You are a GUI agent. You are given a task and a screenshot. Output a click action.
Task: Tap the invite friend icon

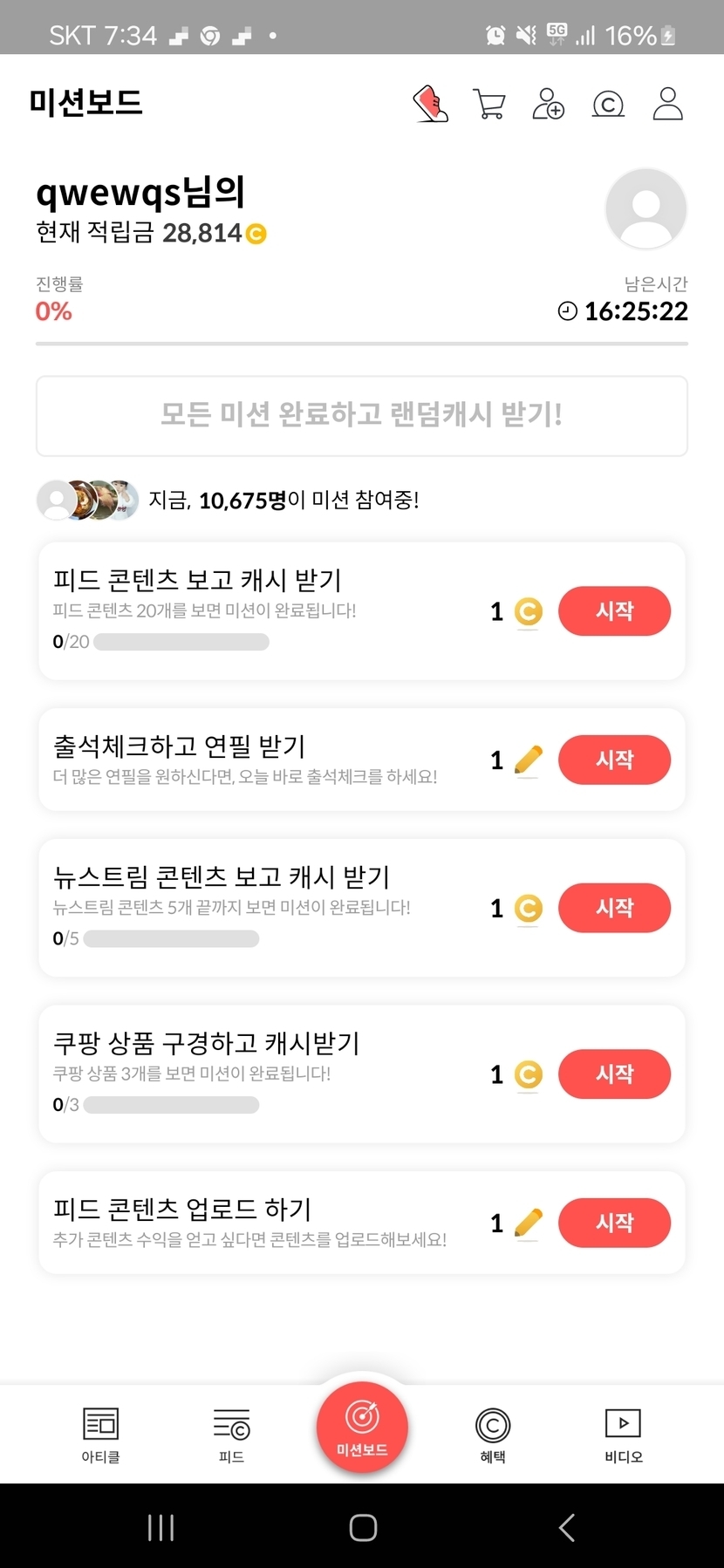coord(548,104)
